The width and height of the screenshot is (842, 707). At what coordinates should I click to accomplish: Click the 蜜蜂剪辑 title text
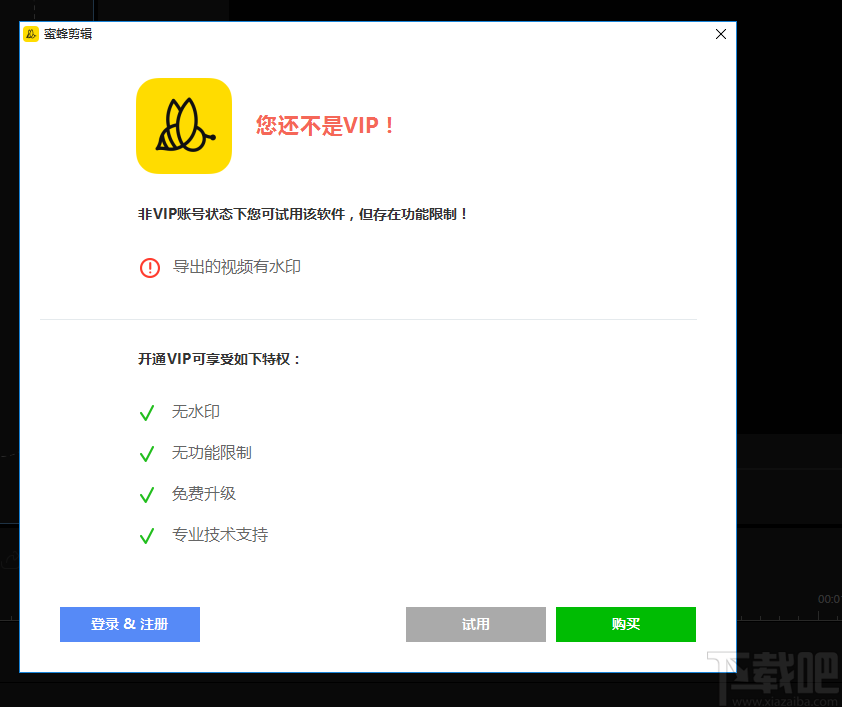(x=68, y=34)
